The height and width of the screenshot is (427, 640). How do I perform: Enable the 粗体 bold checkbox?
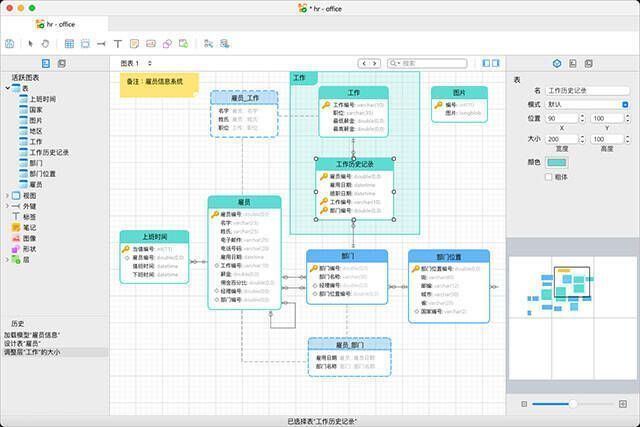[x=549, y=177]
